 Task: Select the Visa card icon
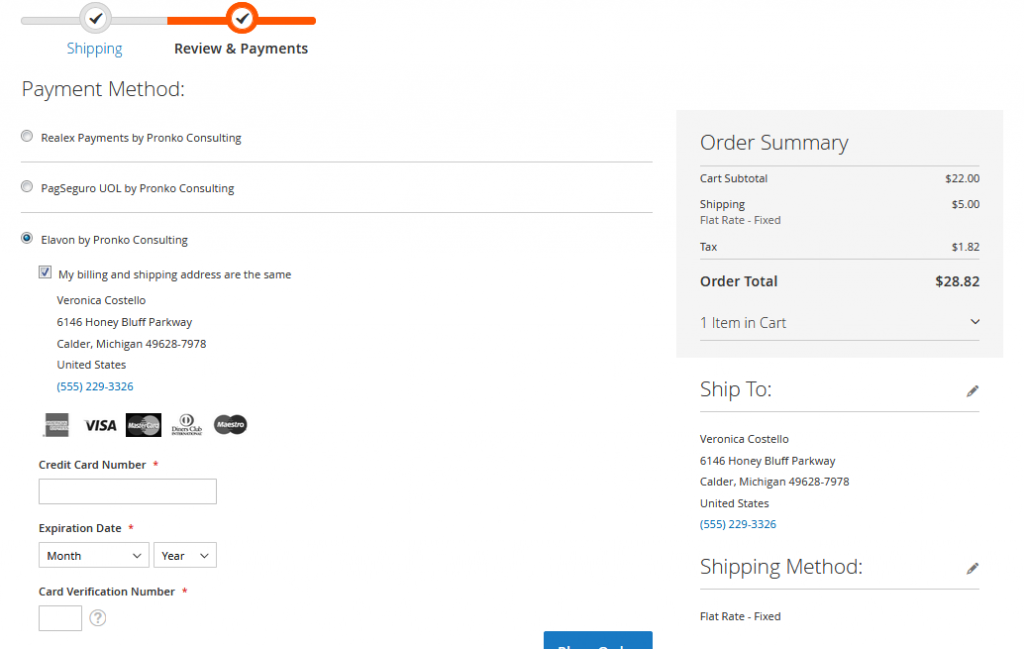[x=99, y=424]
